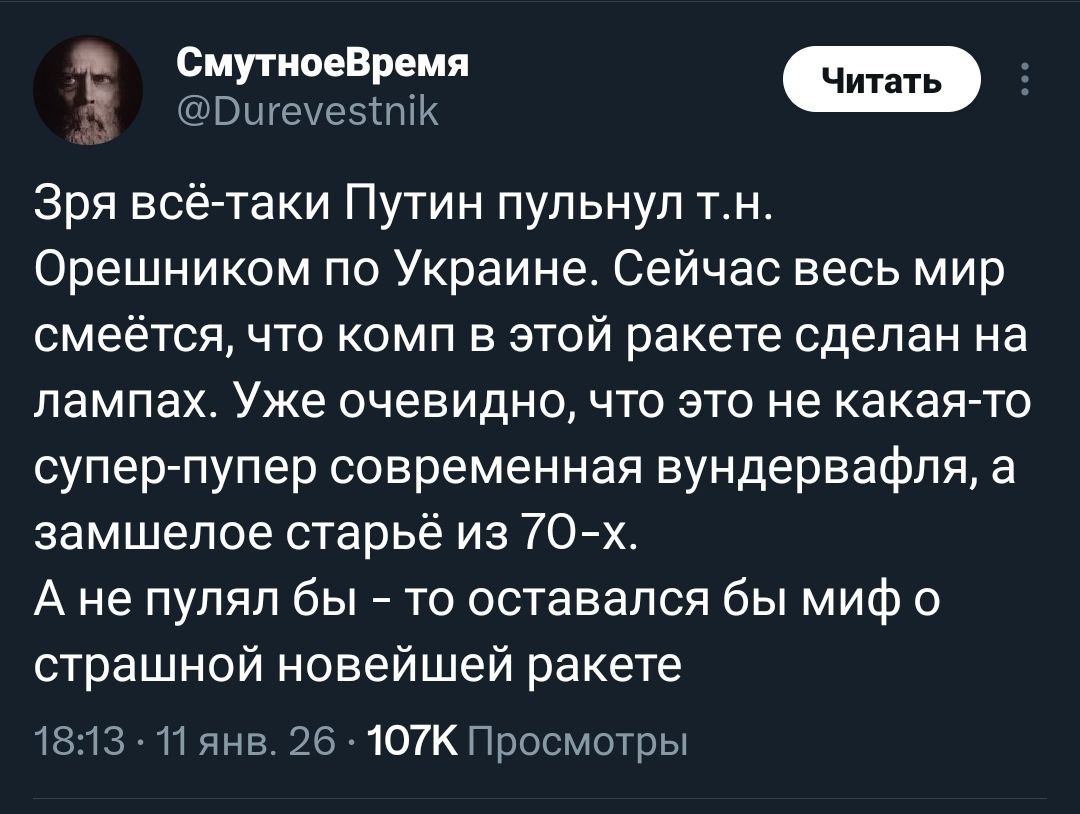Click the 11 янв. 26 date

(x=228, y=743)
